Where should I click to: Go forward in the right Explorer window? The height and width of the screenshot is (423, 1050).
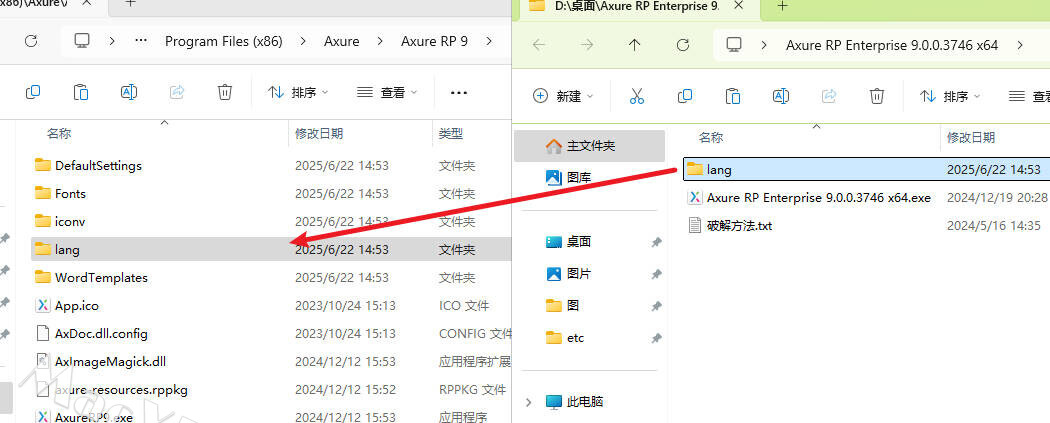click(587, 45)
